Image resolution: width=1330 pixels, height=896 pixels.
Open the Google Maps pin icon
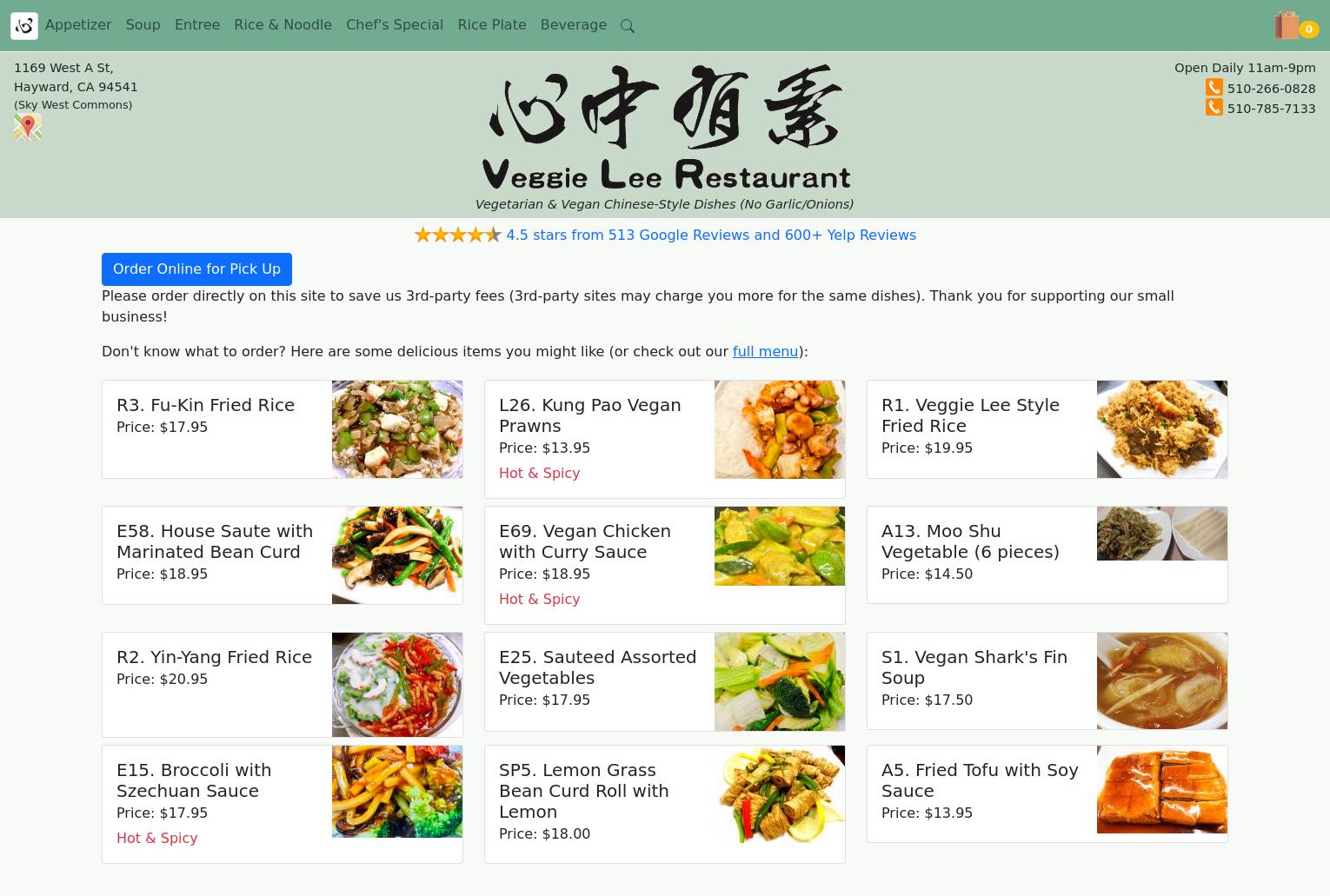click(28, 127)
